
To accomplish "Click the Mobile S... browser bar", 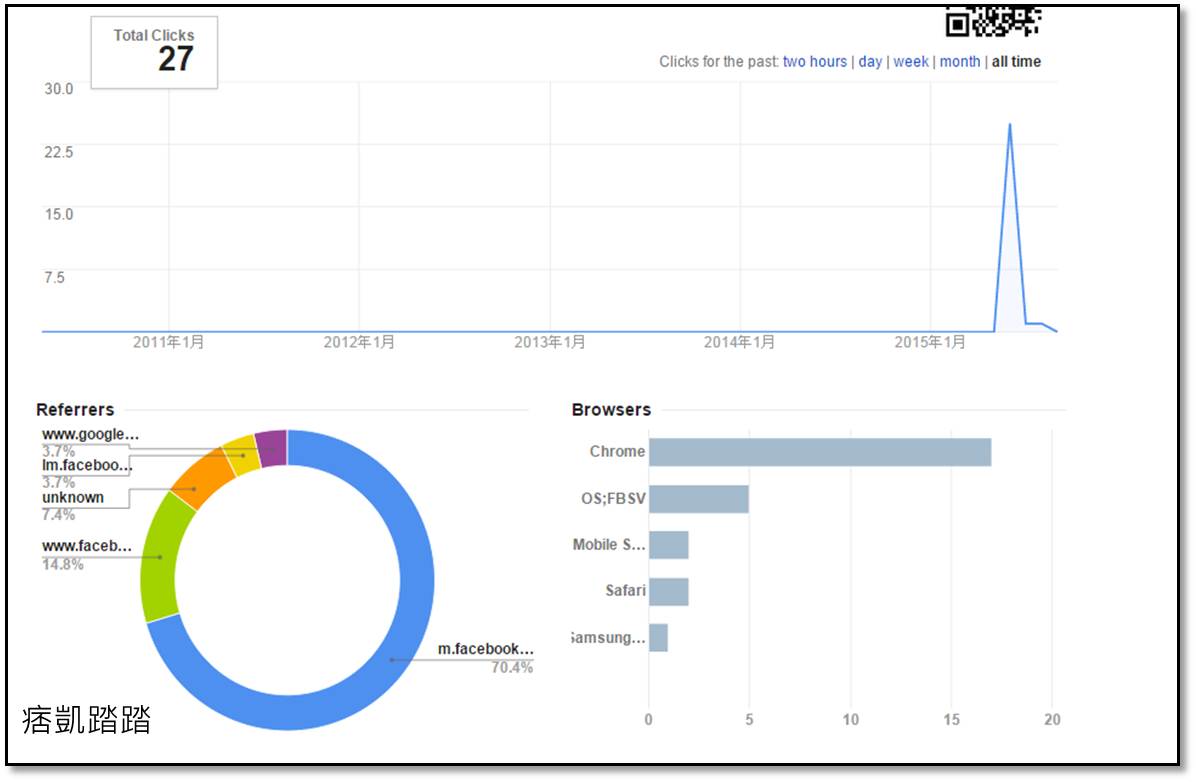I will point(669,545).
